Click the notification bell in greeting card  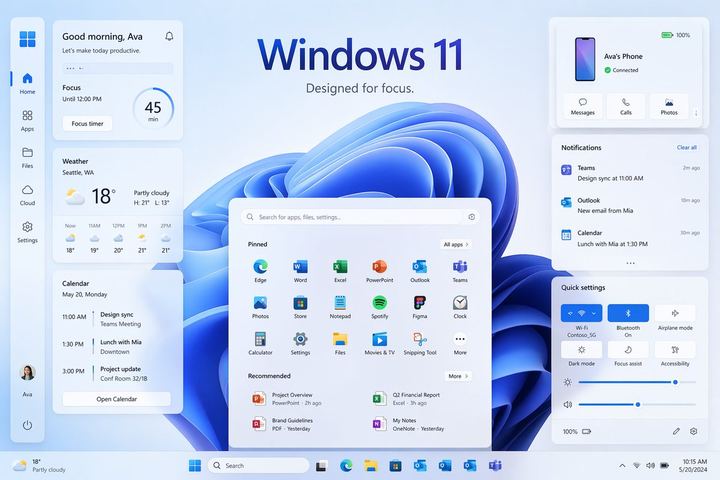click(169, 36)
